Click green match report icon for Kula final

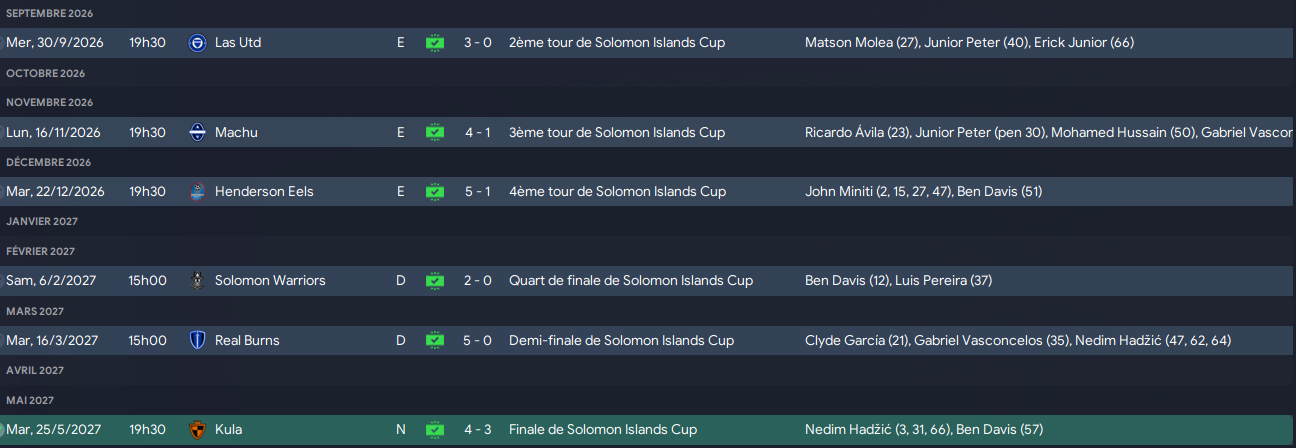[x=434, y=430]
